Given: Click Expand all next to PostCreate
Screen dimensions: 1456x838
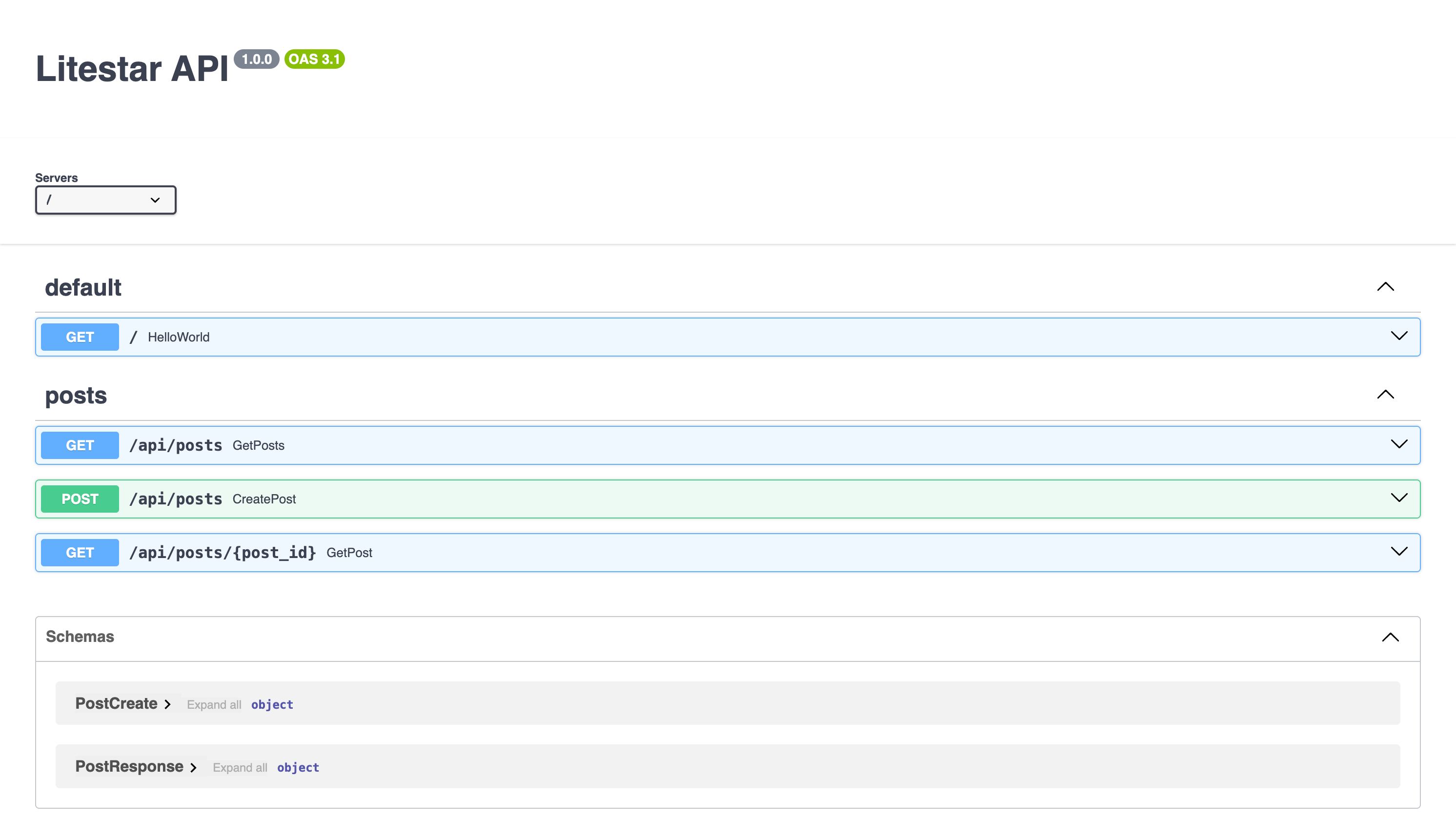Looking at the screenshot, I should tap(214, 705).
